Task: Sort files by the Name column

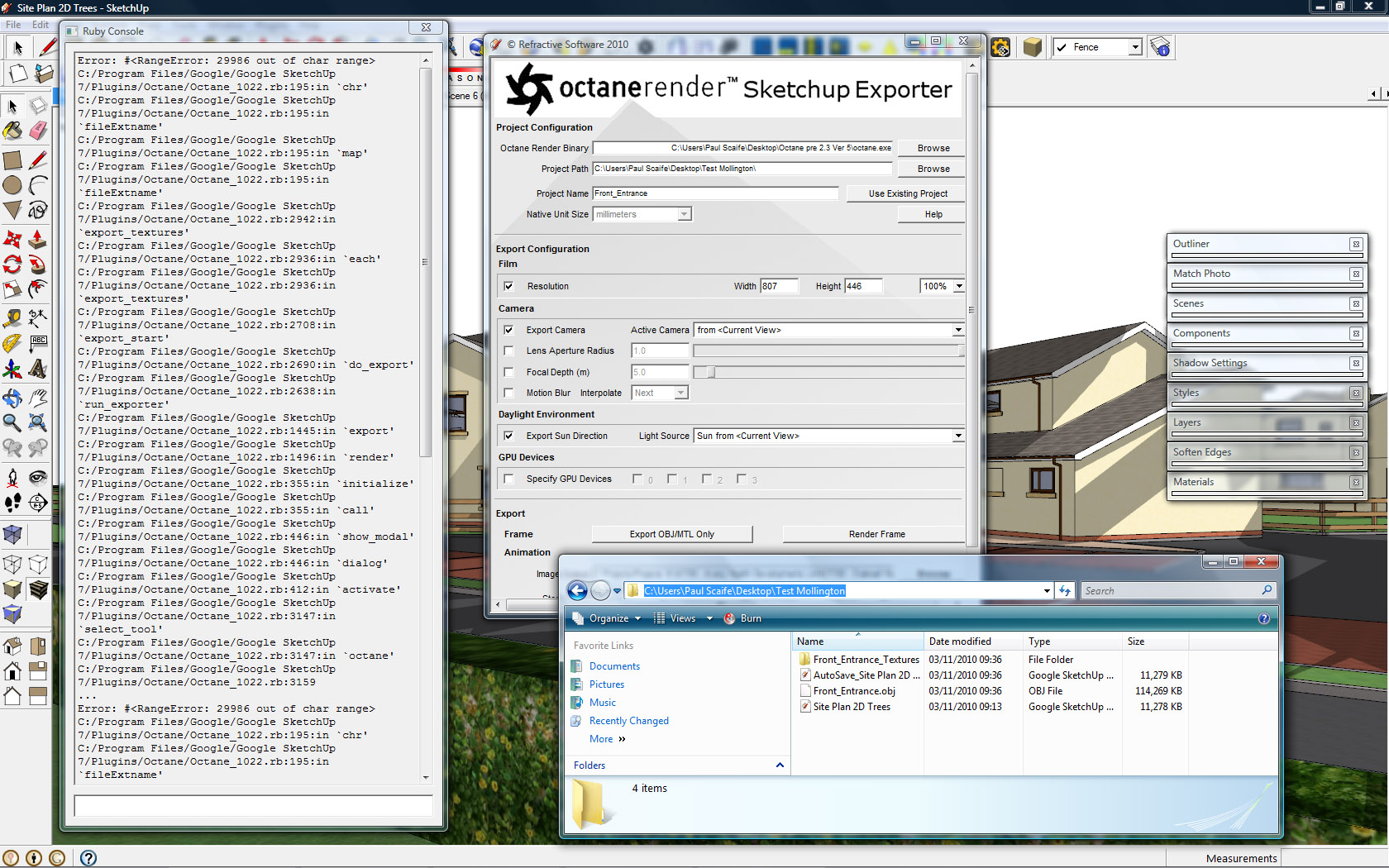Action: point(857,641)
